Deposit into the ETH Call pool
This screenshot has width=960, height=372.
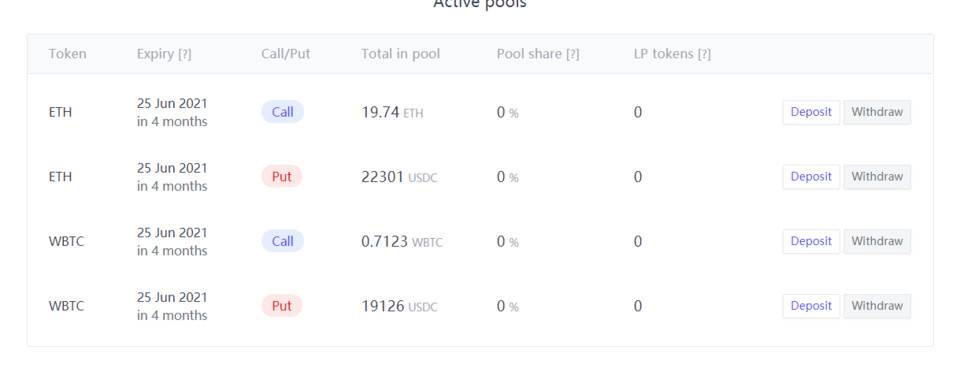coord(811,113)
